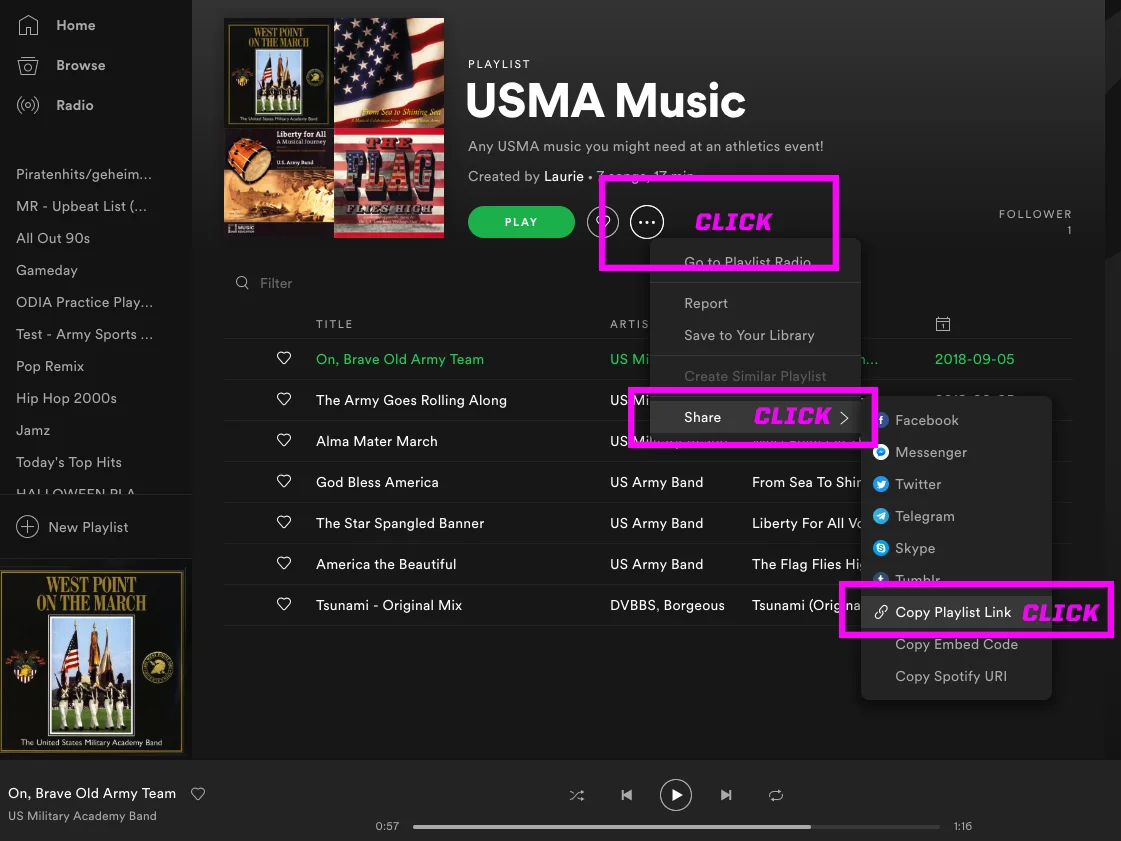Open the Gameday playlist
The height and width of the screenshot is (841, 1121).
pos(46,270)
